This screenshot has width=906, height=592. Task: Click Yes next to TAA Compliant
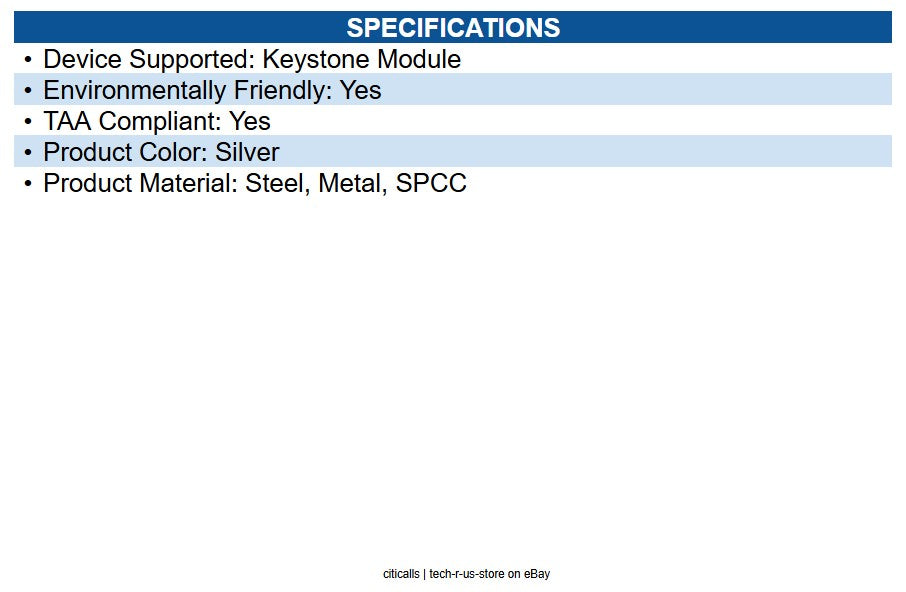250,121
